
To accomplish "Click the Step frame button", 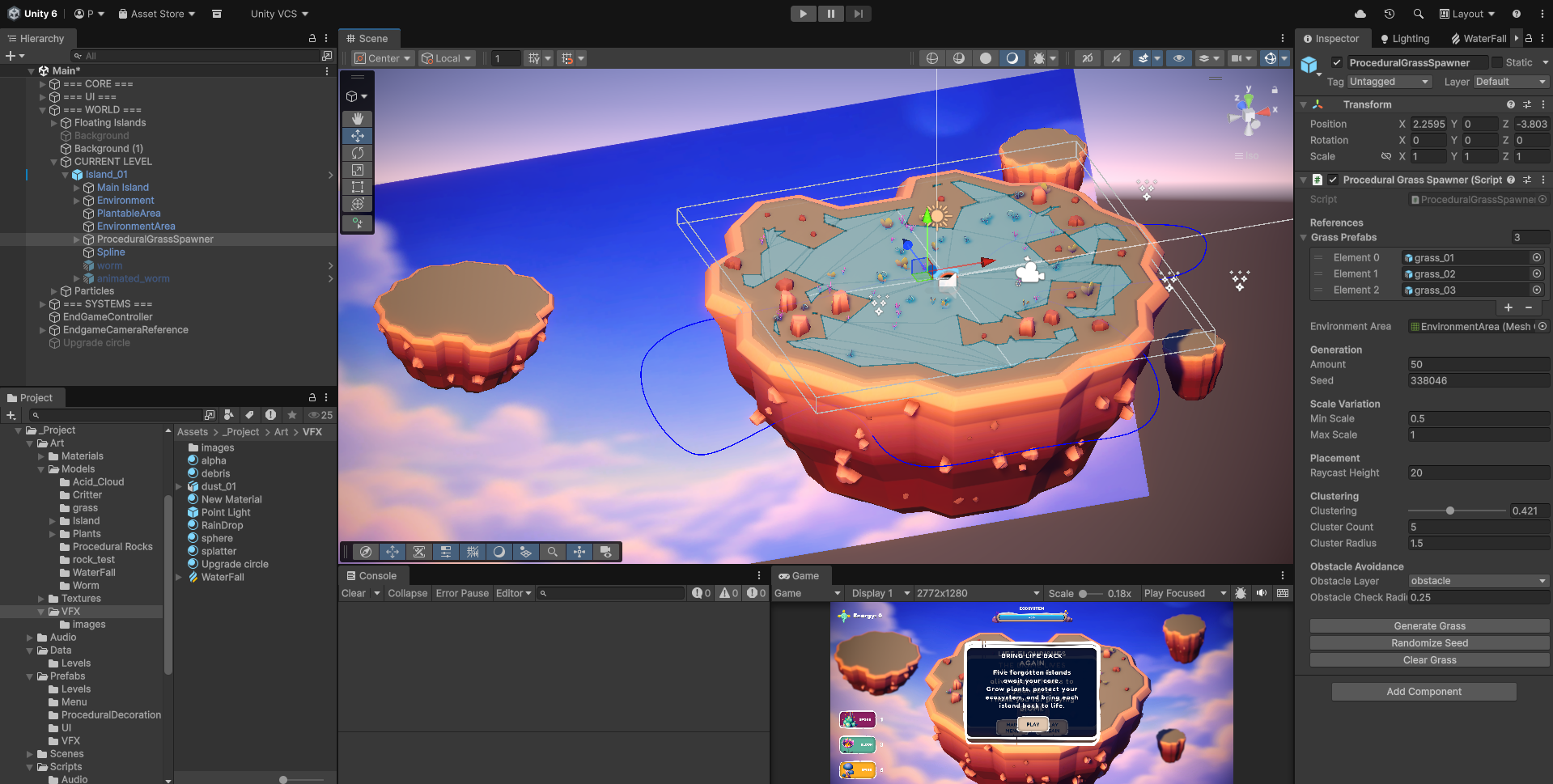I will 858,14.
